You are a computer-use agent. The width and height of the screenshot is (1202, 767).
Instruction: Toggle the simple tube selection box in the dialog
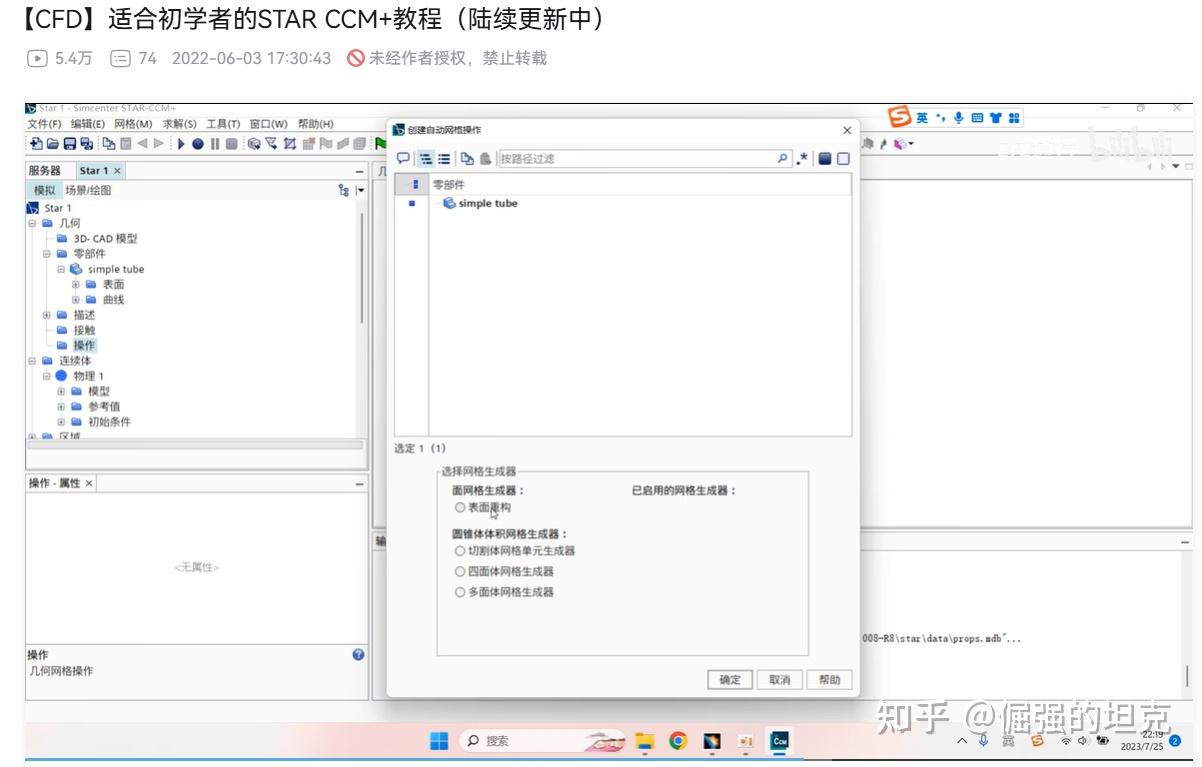click(412, 203)
